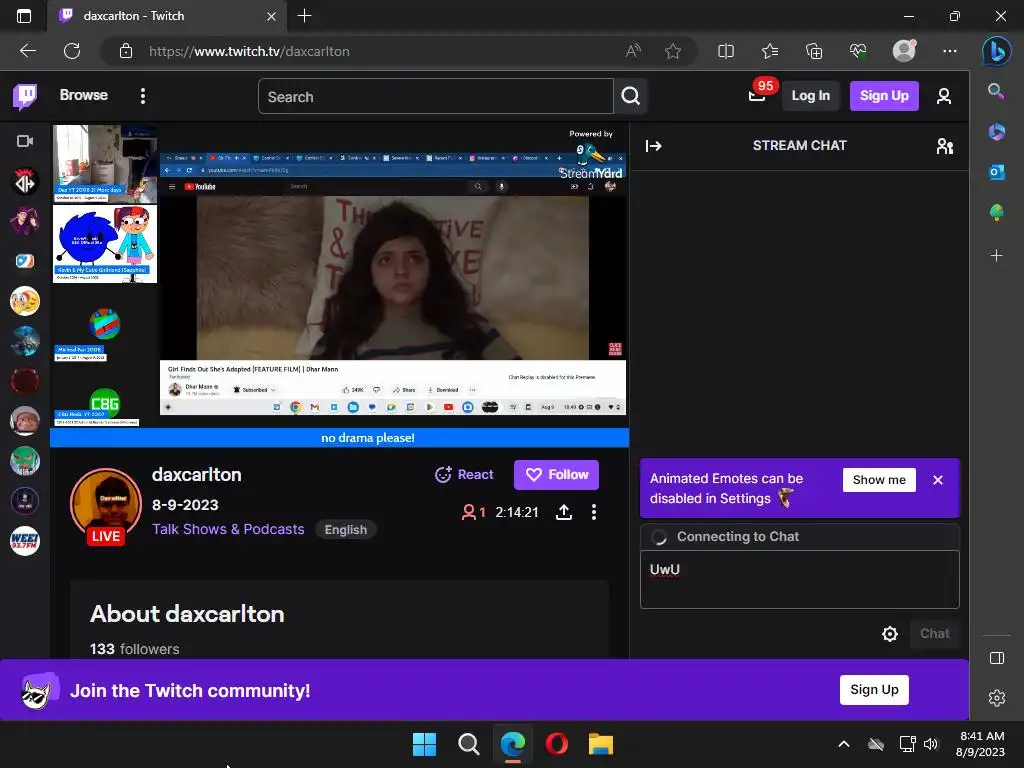Open chat settings gear
Image resolution: width=1024 pixels, height=768 pixels.
tap(889, 633)
